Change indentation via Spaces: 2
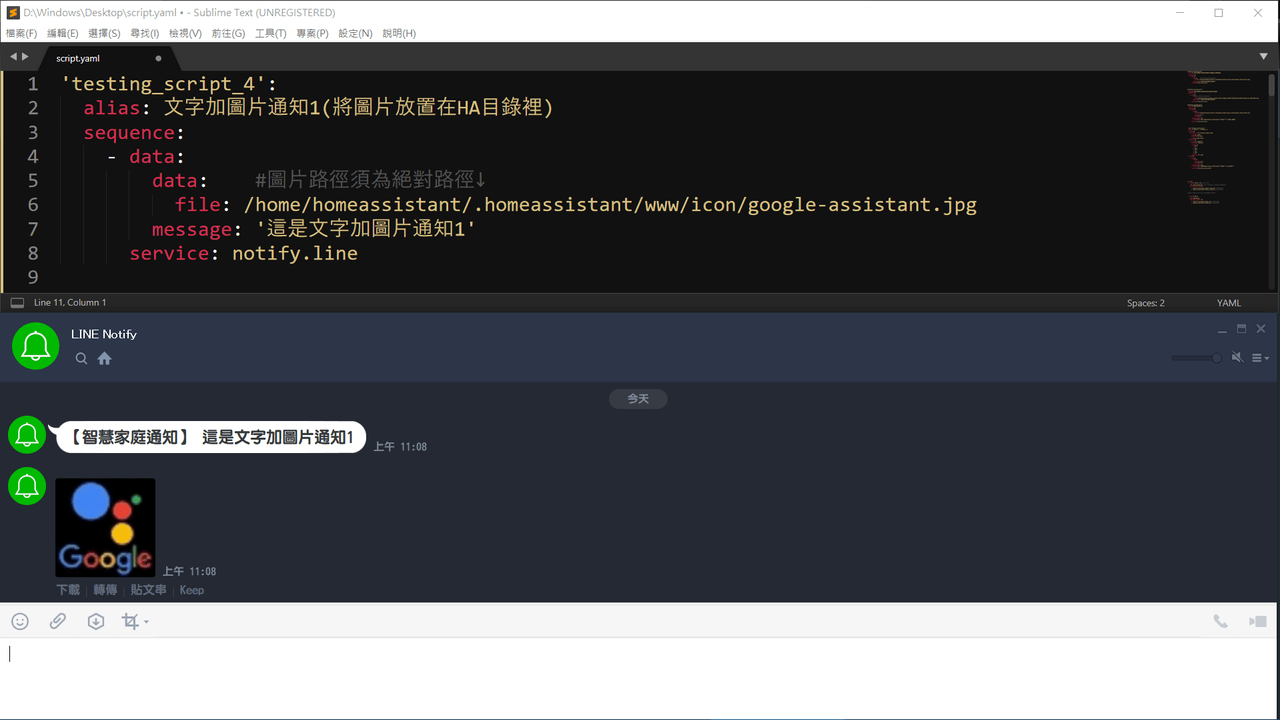Image resolution: width=1280 pixels, height=720 pixels. [1146, 303]
